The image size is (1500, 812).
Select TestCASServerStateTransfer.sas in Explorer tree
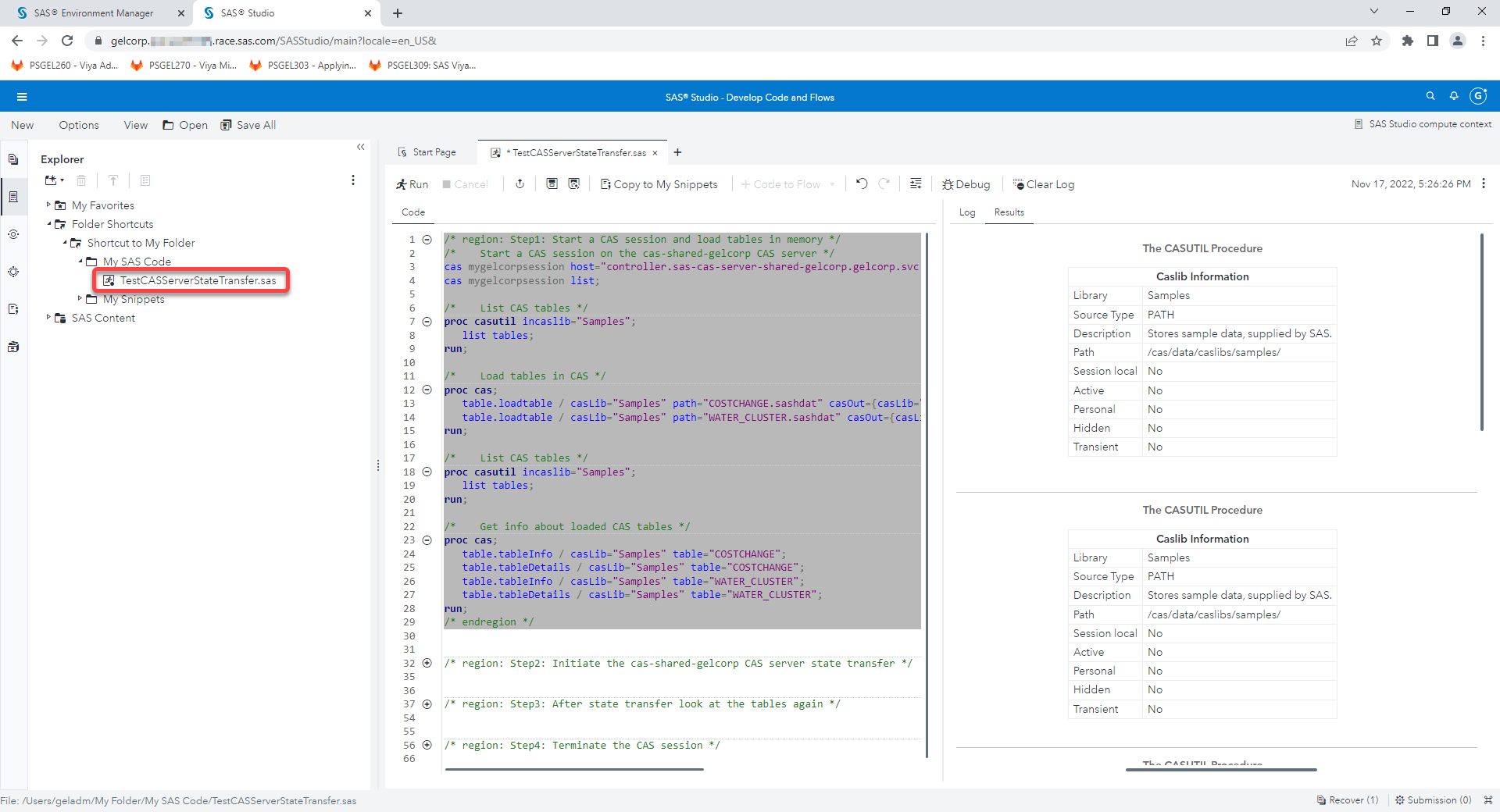pos(191,280)
